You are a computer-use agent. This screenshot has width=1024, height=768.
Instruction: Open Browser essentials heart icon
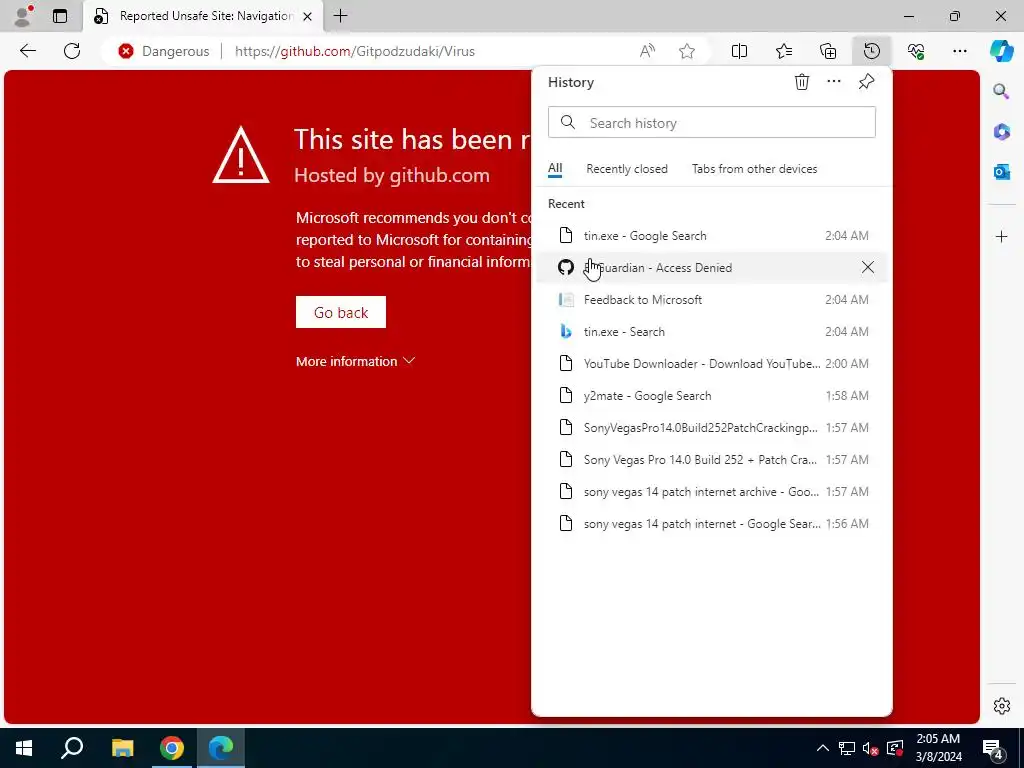click(x=916, y=51)
